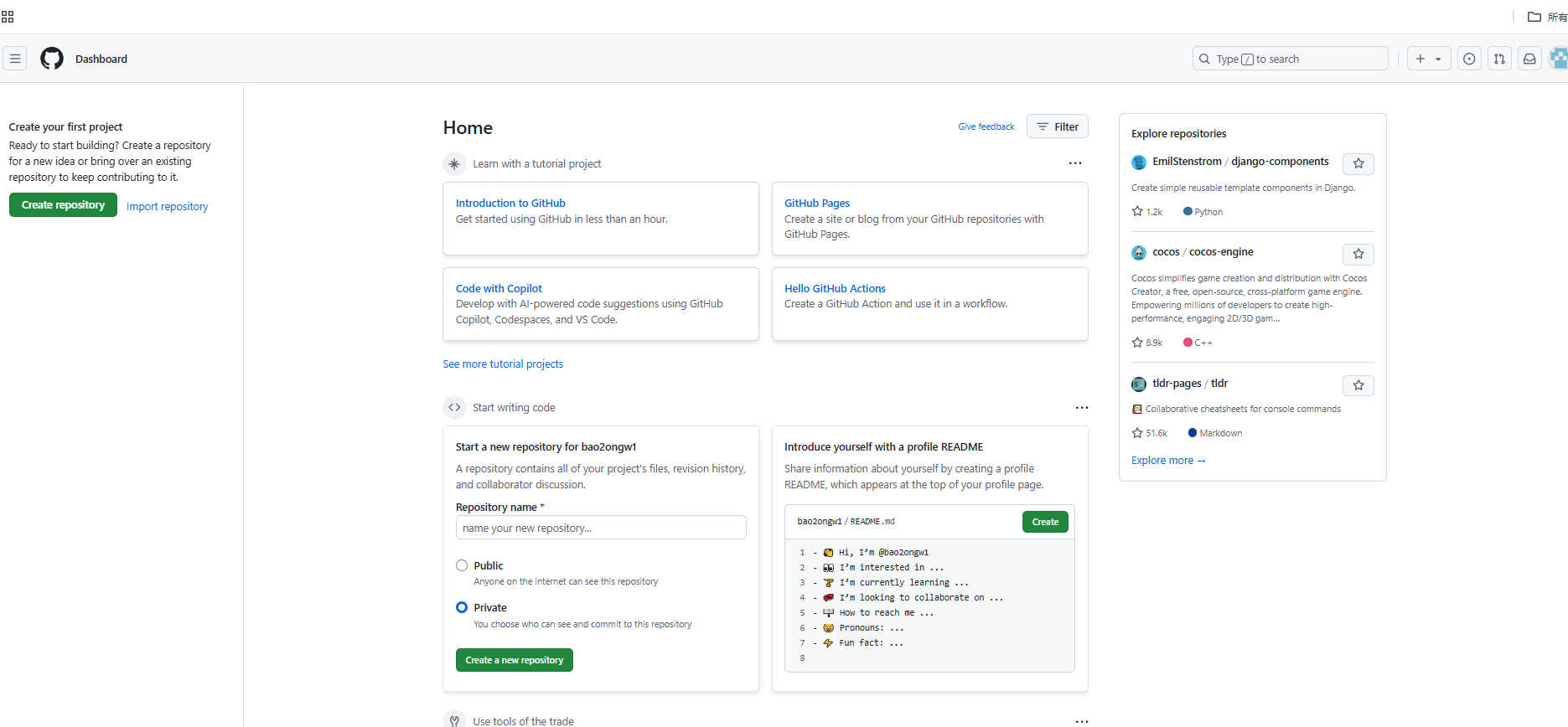Expand the plus create-new dropdown
This screenshot has height=727, width=1568.
point(1428,59)
